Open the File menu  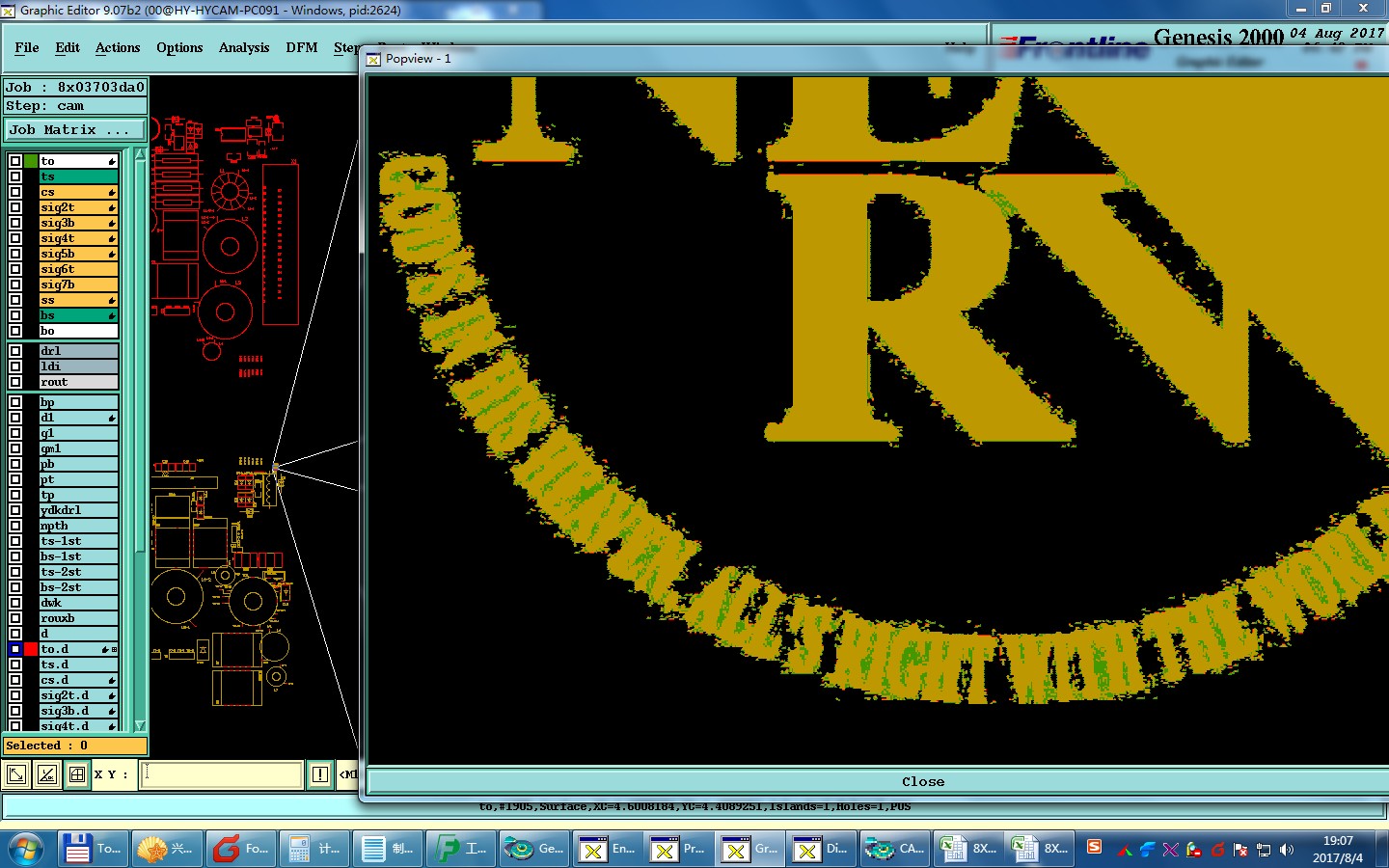(27, 47)
